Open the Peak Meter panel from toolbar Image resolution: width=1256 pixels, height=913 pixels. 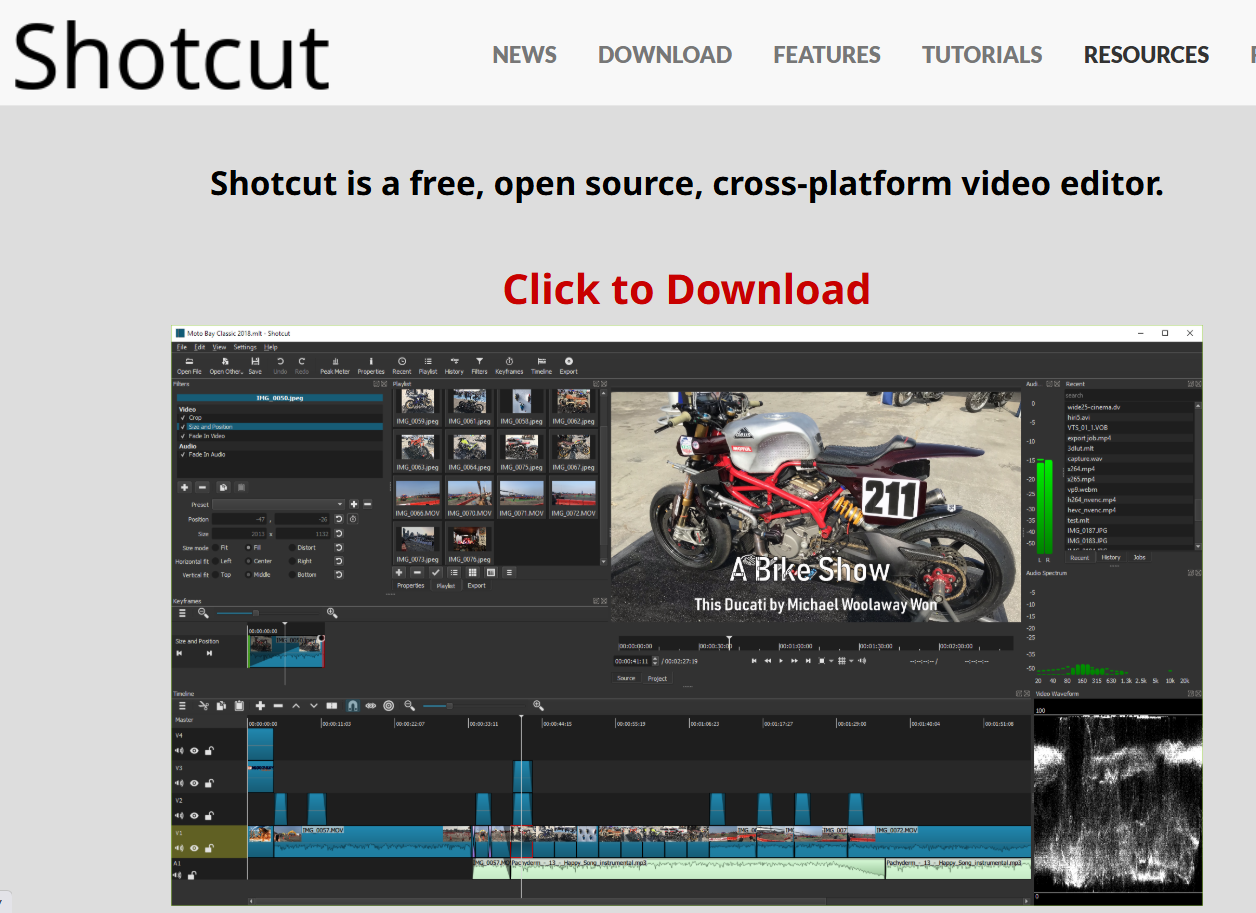335,365
